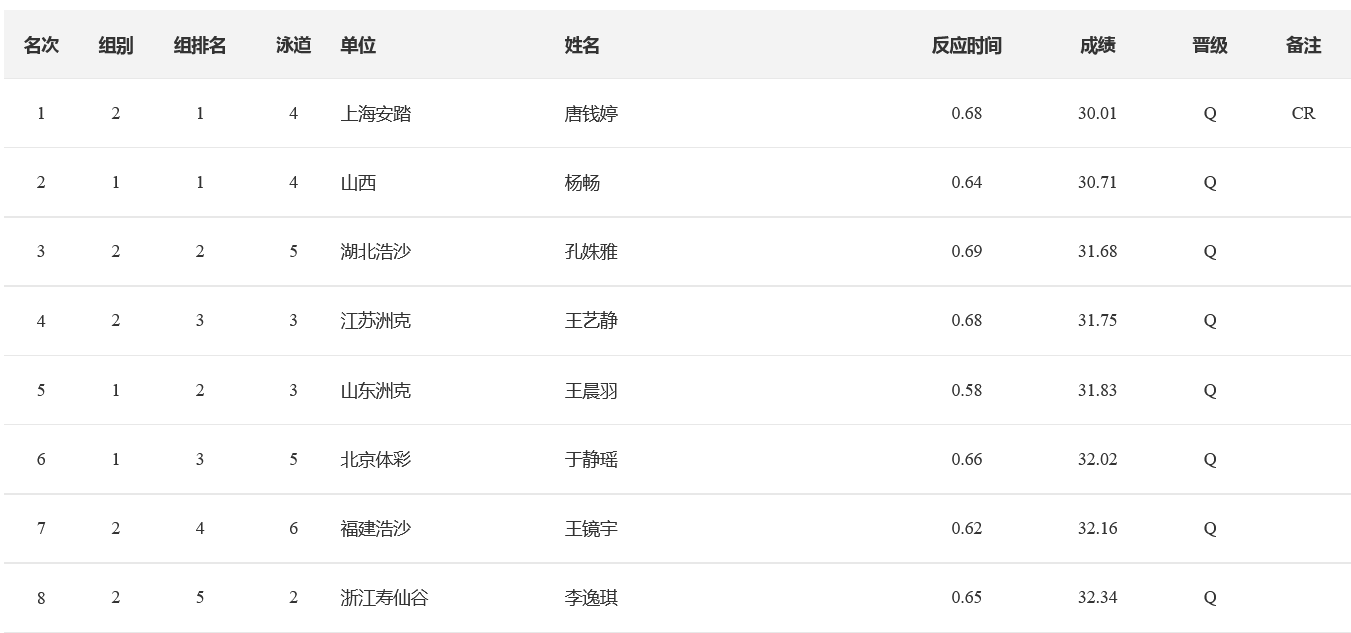The width and height of the screenshot is (1351, 633).
Task: Select the team name 浙江寿仙谷
Action: point(385,598)
